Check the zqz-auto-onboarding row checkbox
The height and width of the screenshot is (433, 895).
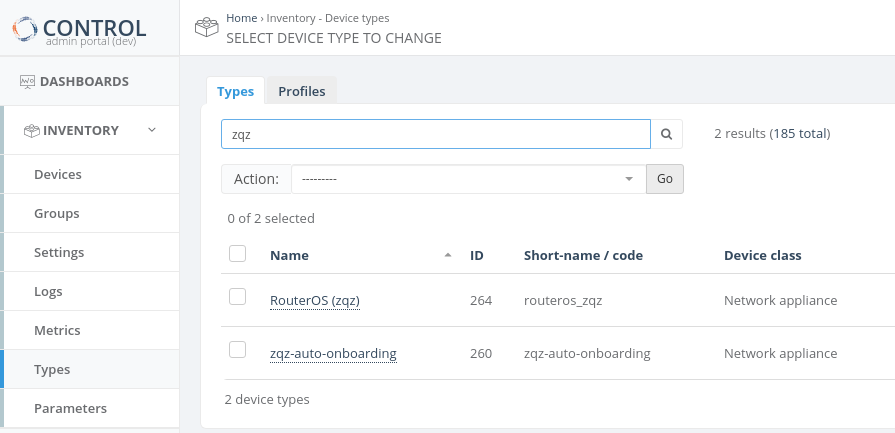pos(238,350)
